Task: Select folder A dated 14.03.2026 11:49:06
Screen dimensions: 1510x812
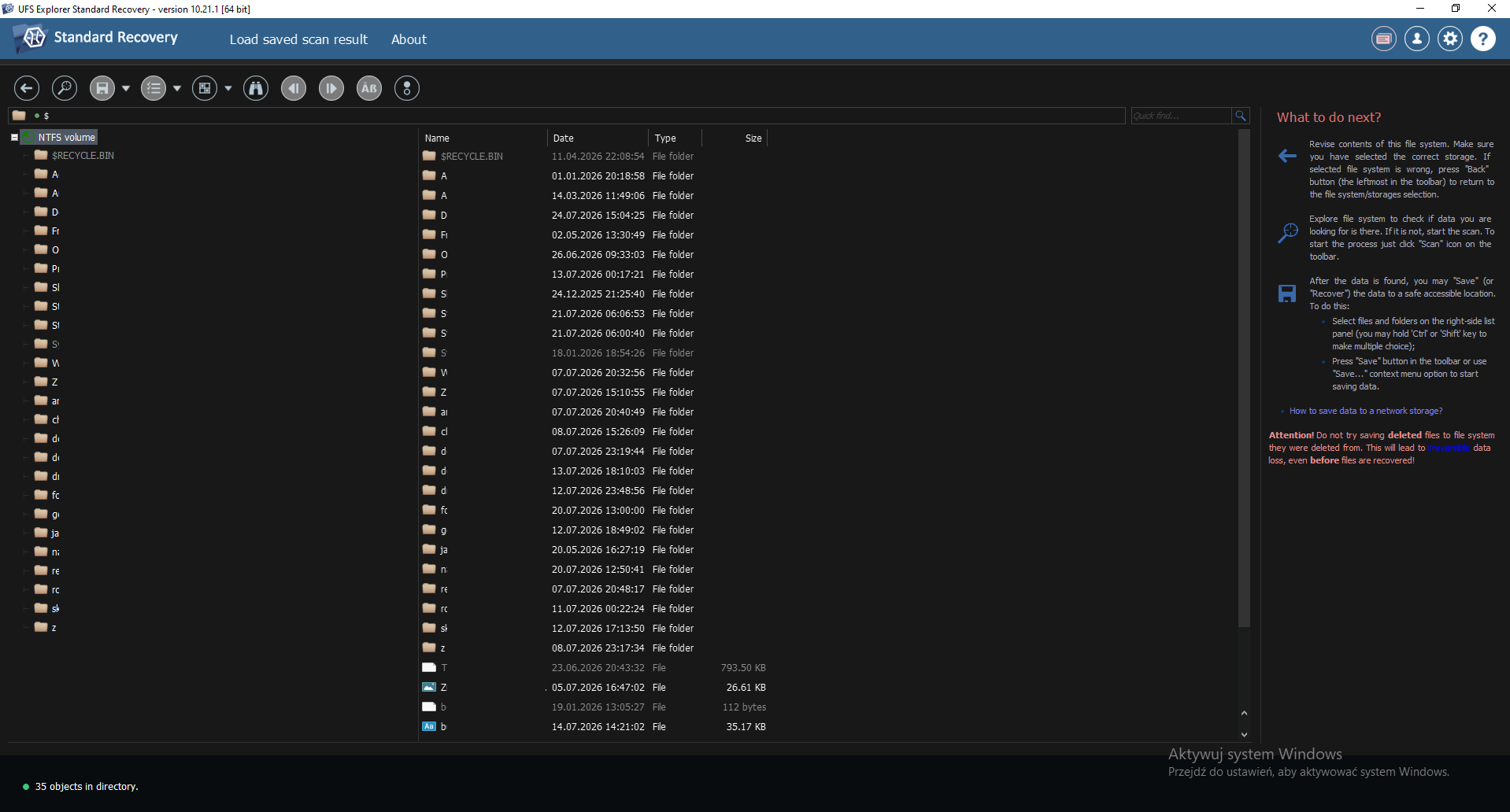Action: [594, 196]
